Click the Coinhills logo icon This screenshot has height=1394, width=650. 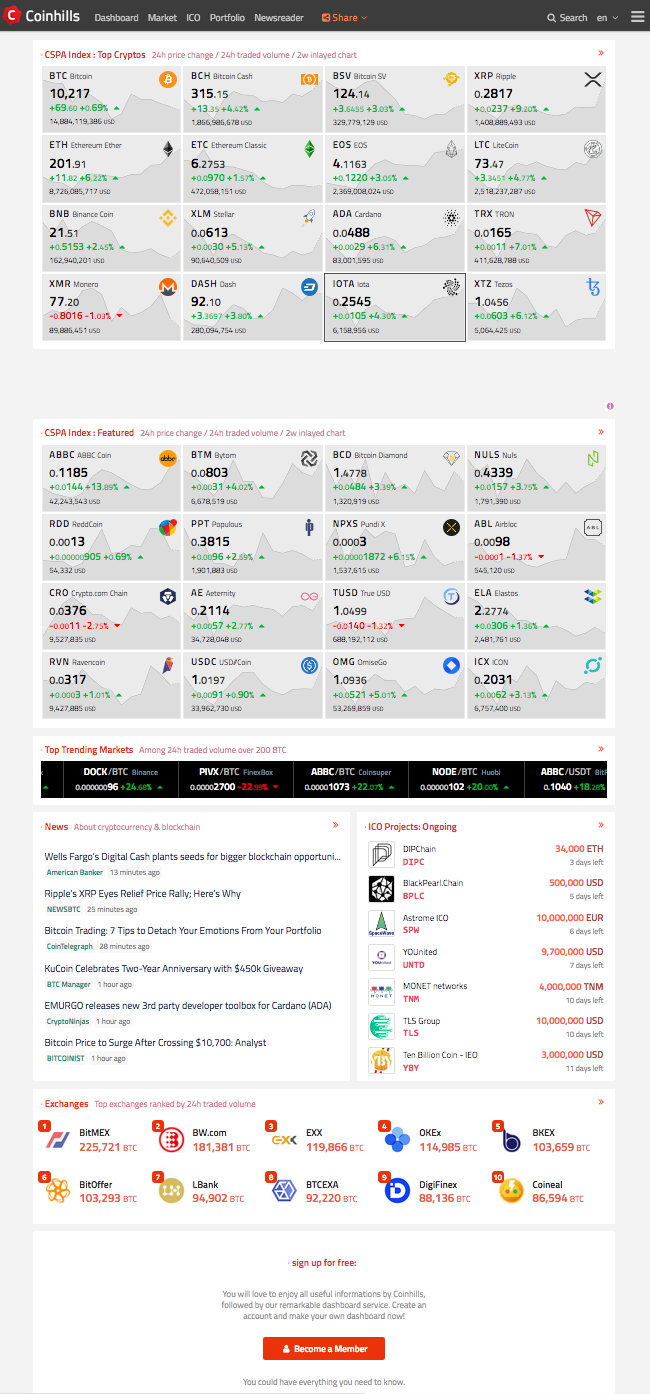coord(13,17)
